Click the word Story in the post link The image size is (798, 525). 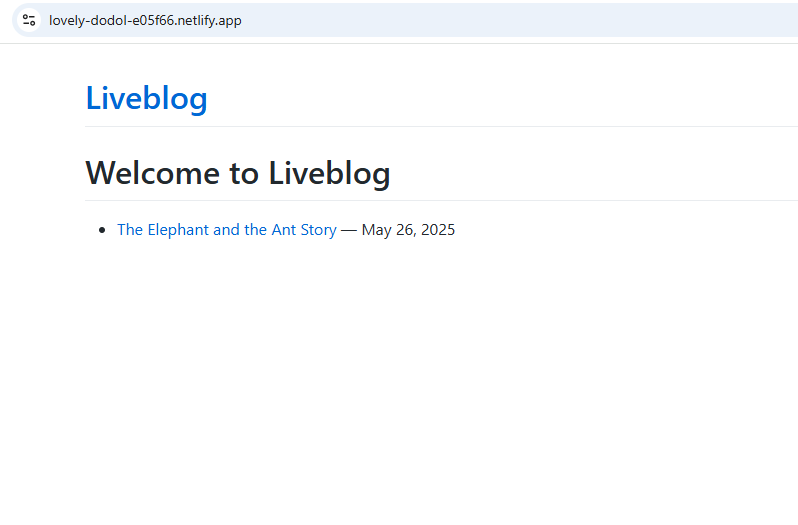tap(319, 229)
